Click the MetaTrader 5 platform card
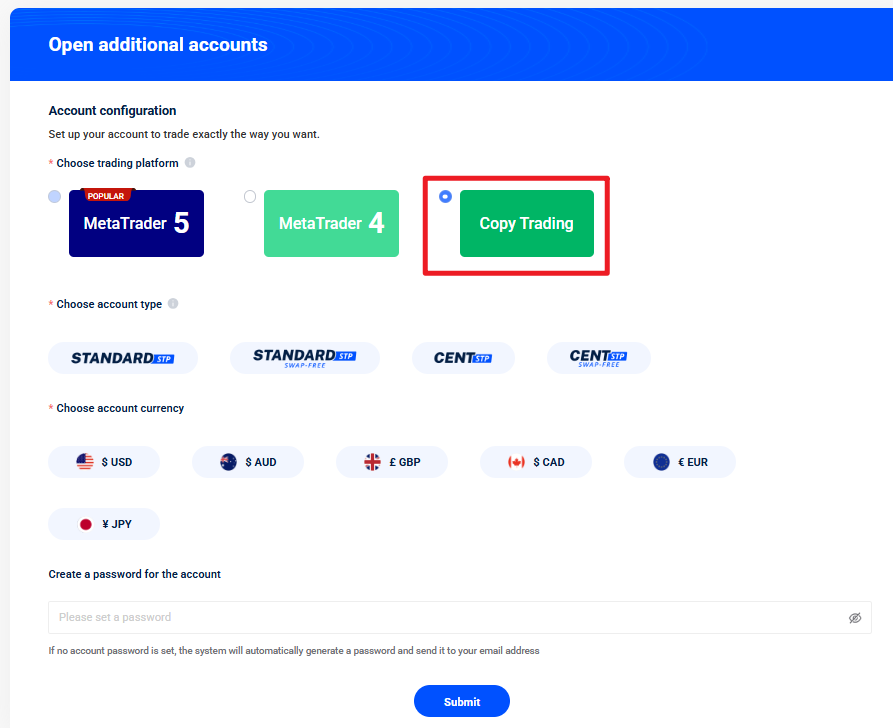 tap(136, 224)
